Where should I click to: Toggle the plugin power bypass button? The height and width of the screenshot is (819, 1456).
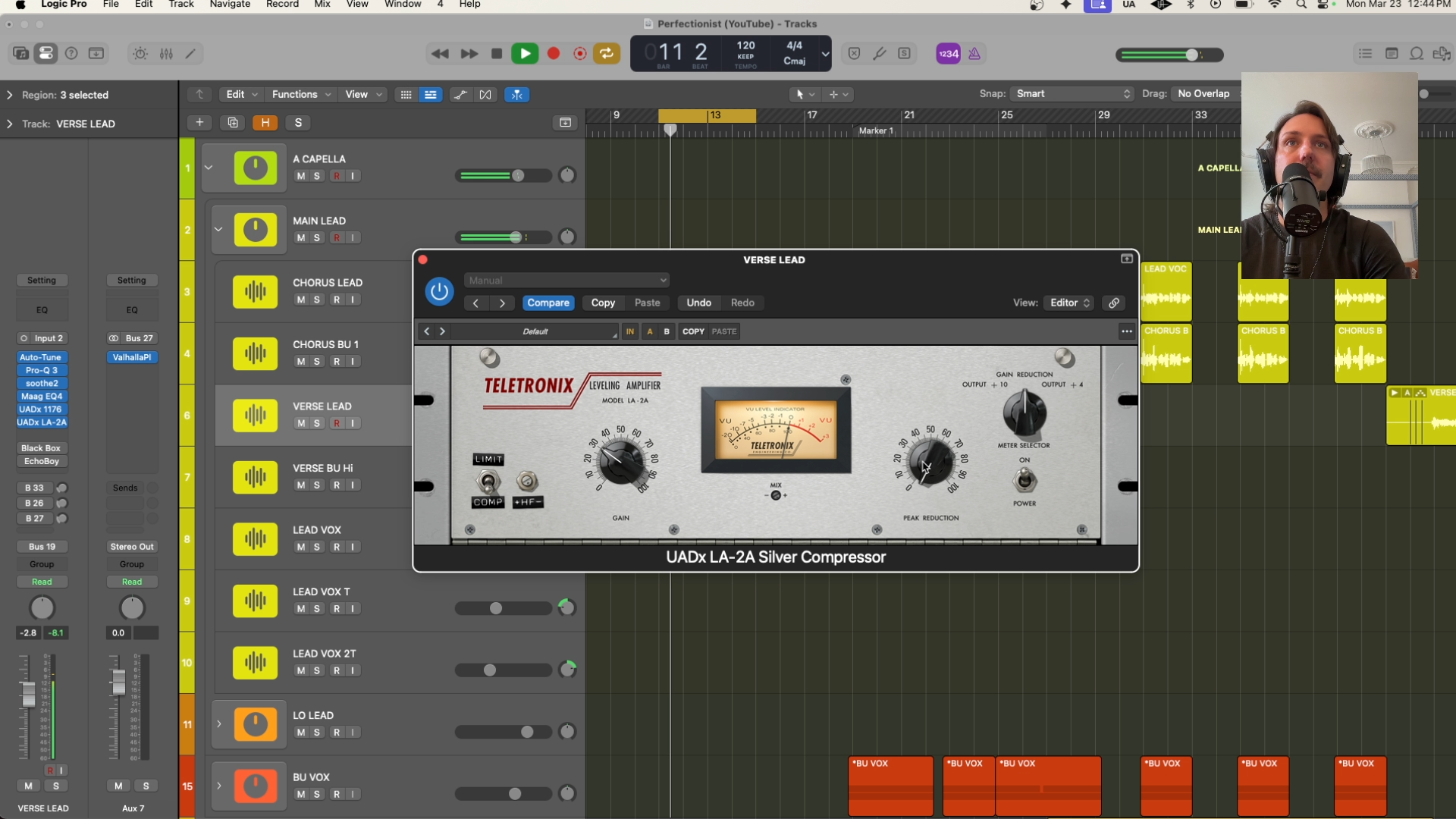click(x=439, y=291)
